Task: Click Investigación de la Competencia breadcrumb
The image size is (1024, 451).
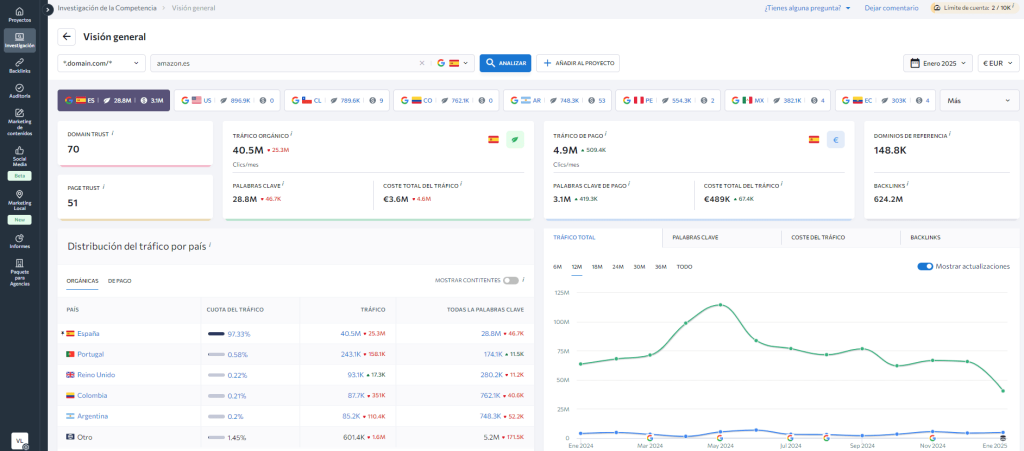Action: (x=107, y=8)
